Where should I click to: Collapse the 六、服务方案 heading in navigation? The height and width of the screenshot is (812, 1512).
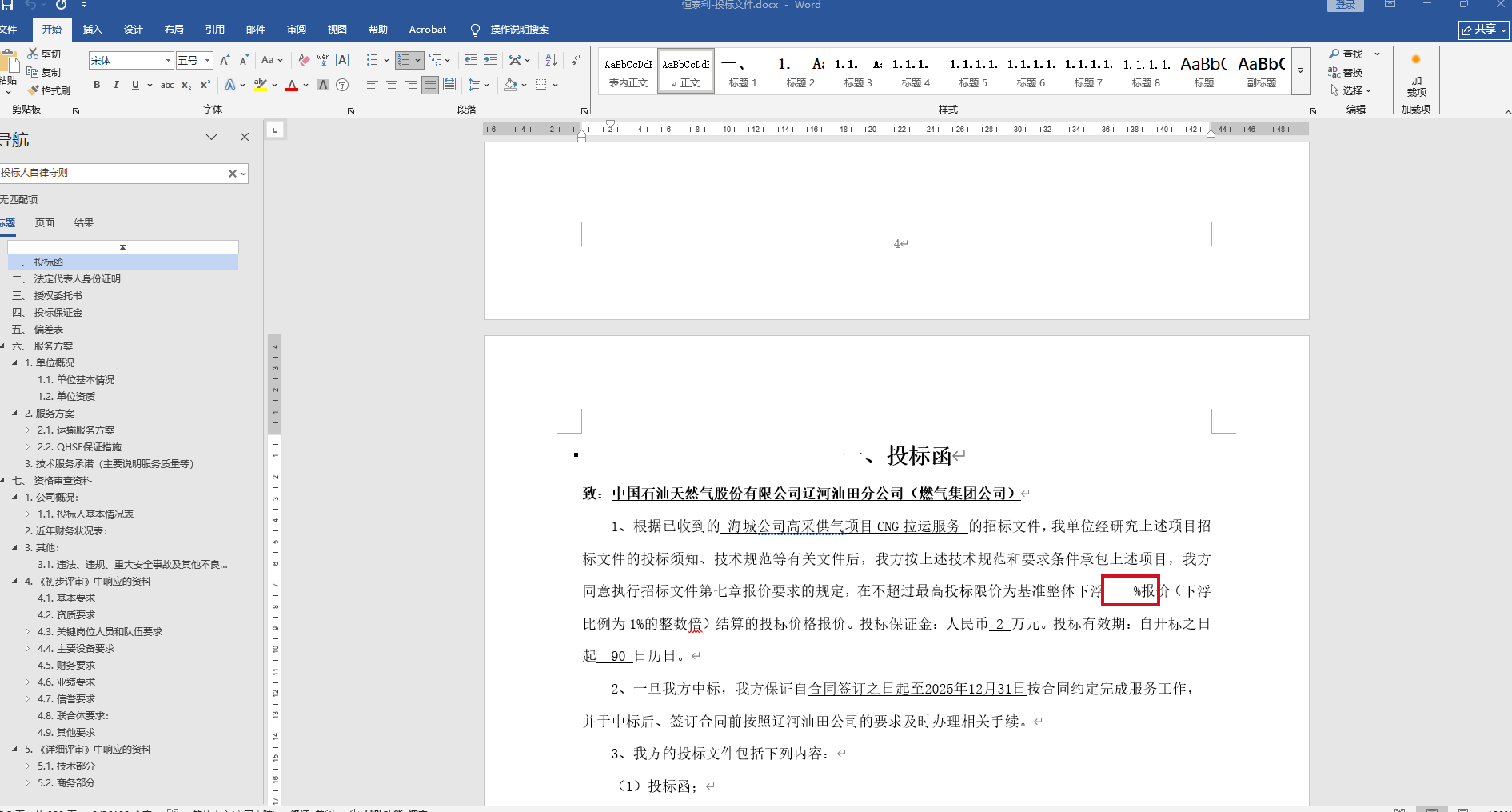click(3, 346)
